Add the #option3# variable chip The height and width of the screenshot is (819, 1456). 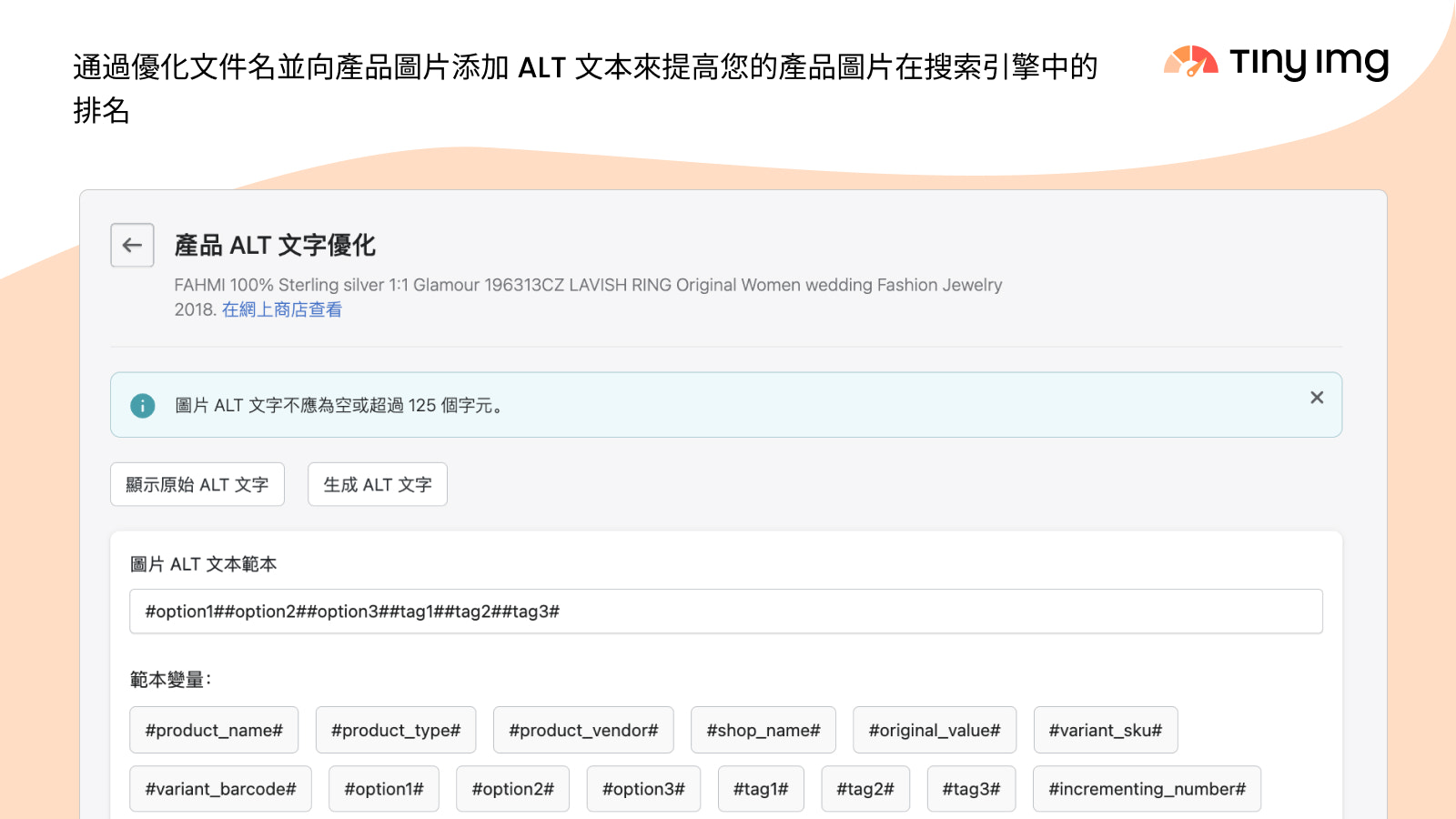pyautogui.click(x=643, y=789)
